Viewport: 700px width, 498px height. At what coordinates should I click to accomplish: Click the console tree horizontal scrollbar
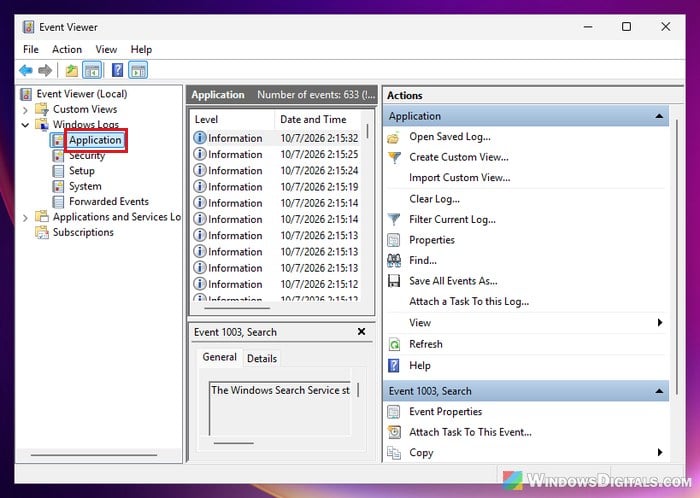coord(94,455)
